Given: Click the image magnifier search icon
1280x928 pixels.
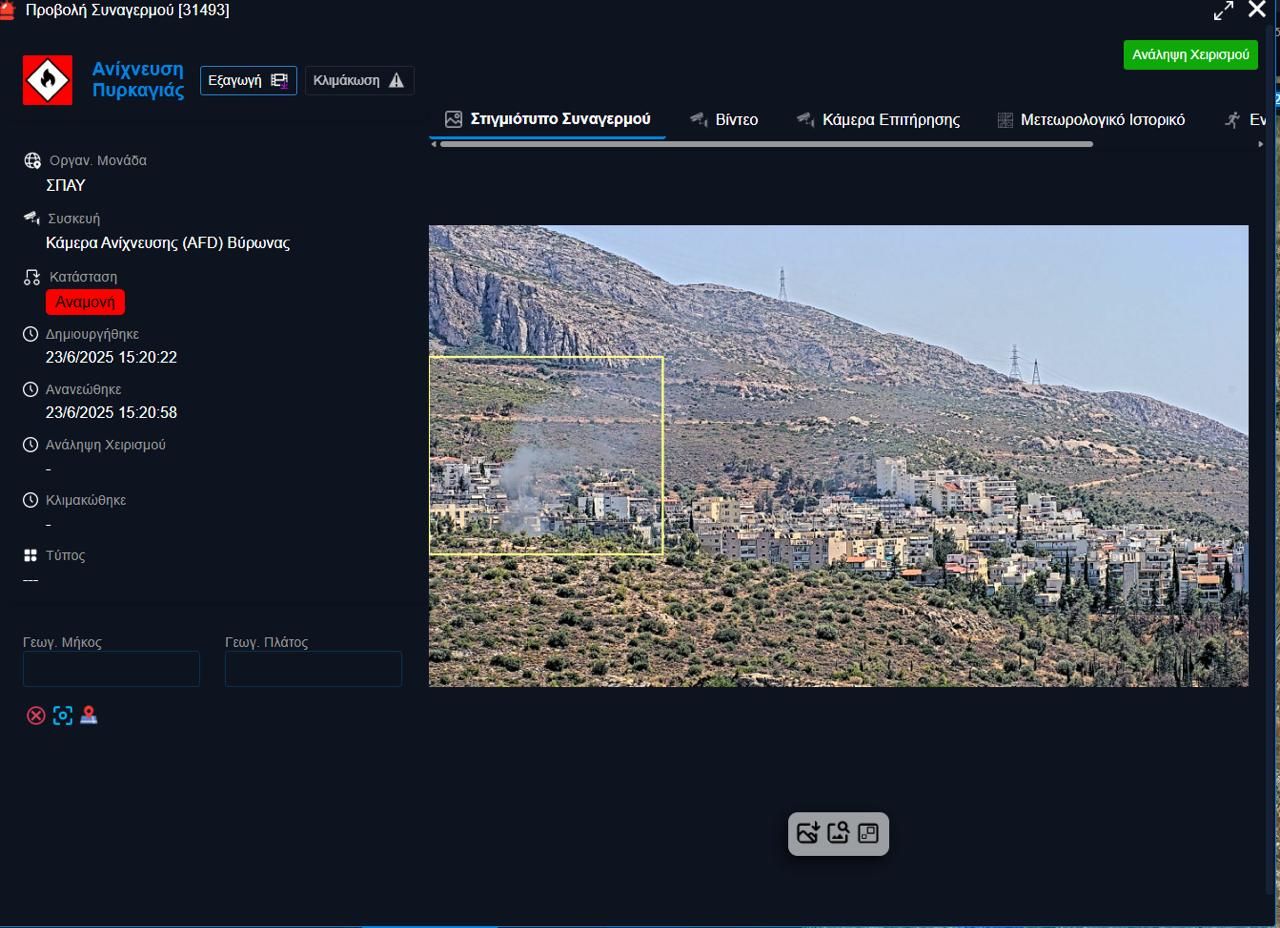Looking at the screenshot, I should tap(838, 833).
